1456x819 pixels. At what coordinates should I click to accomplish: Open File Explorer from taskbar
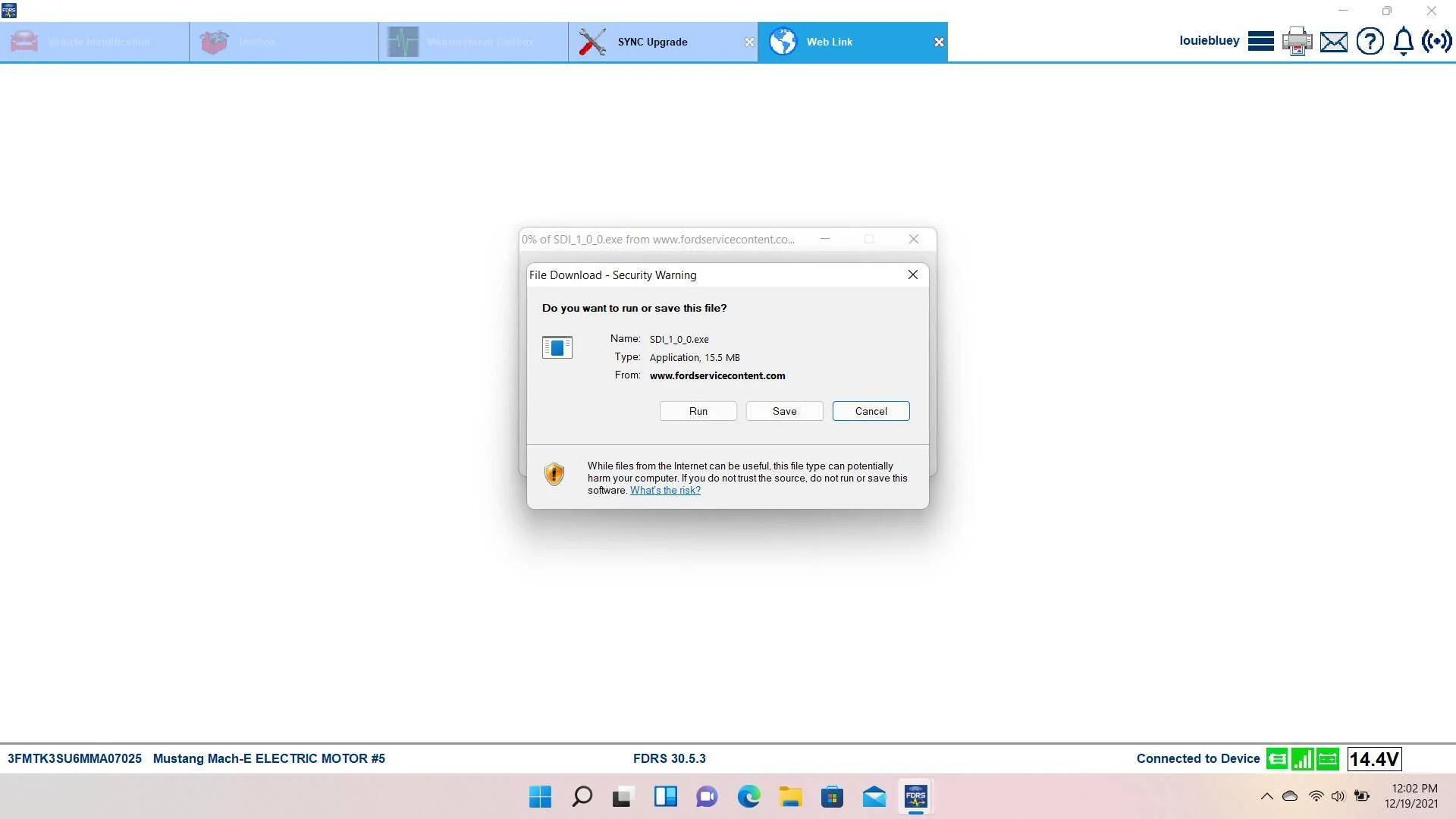point(790,797)
